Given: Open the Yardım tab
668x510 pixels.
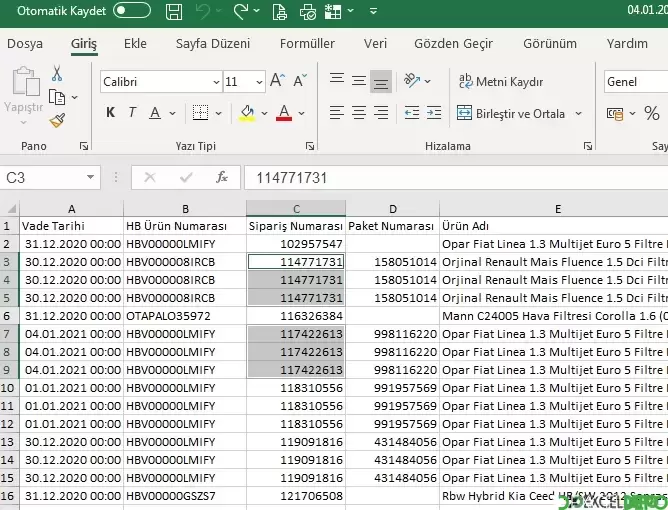Looking at the screenshot, I should (x=627, y=43).
